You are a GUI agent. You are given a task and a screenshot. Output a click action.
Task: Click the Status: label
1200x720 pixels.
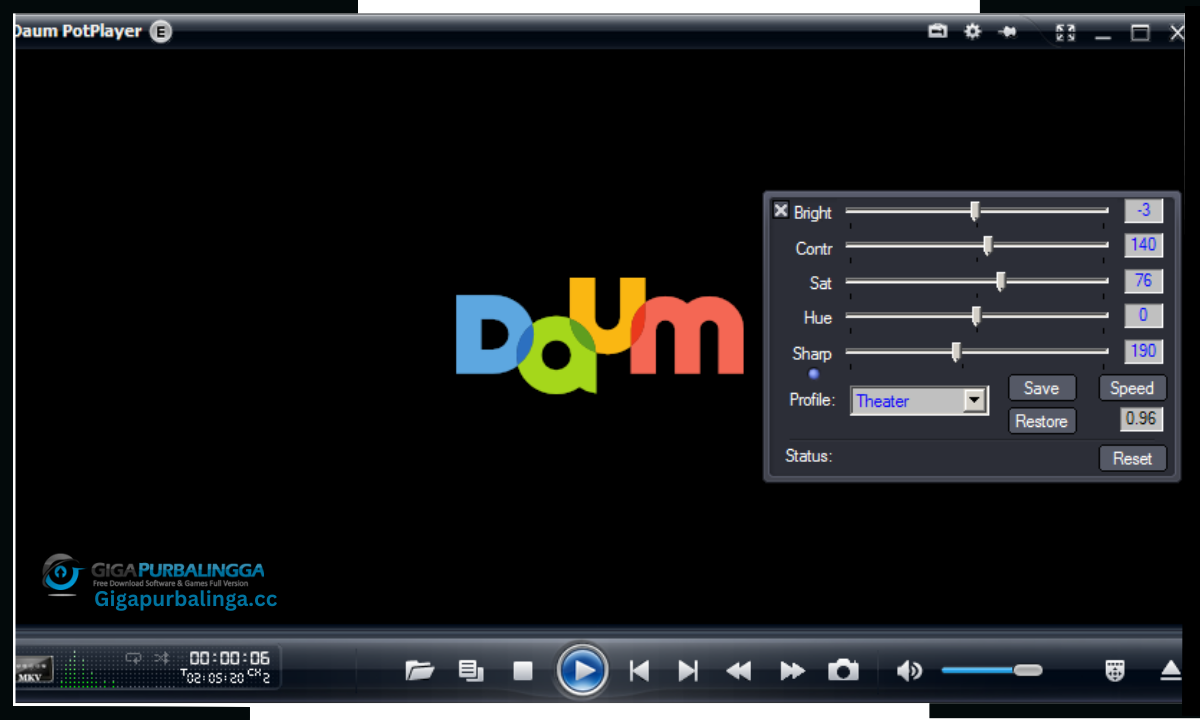tap(809, 456)
